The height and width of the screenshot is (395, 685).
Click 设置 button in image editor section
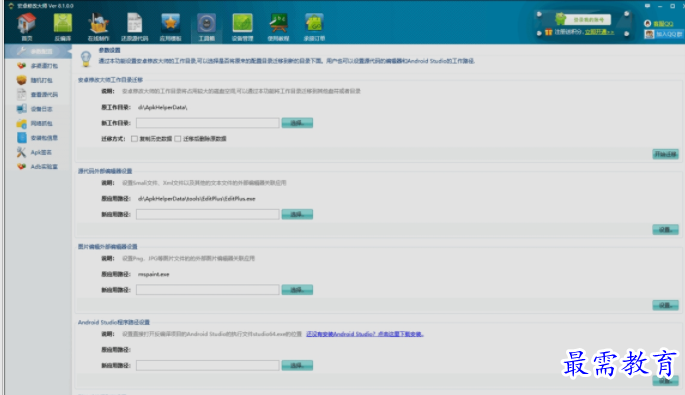click(x=665, y=305)
